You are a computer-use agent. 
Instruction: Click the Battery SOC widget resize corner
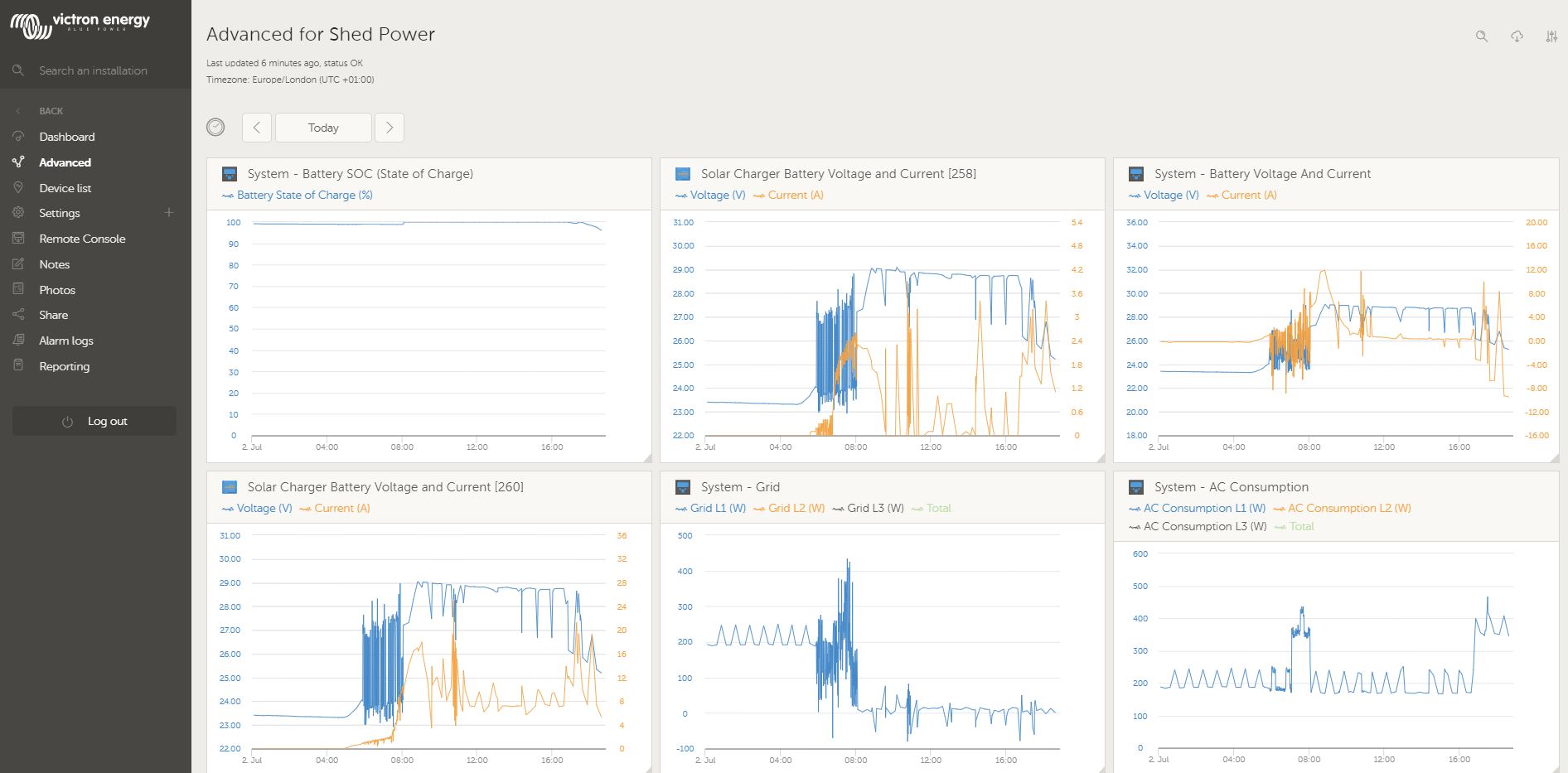[x=647, y=458]
